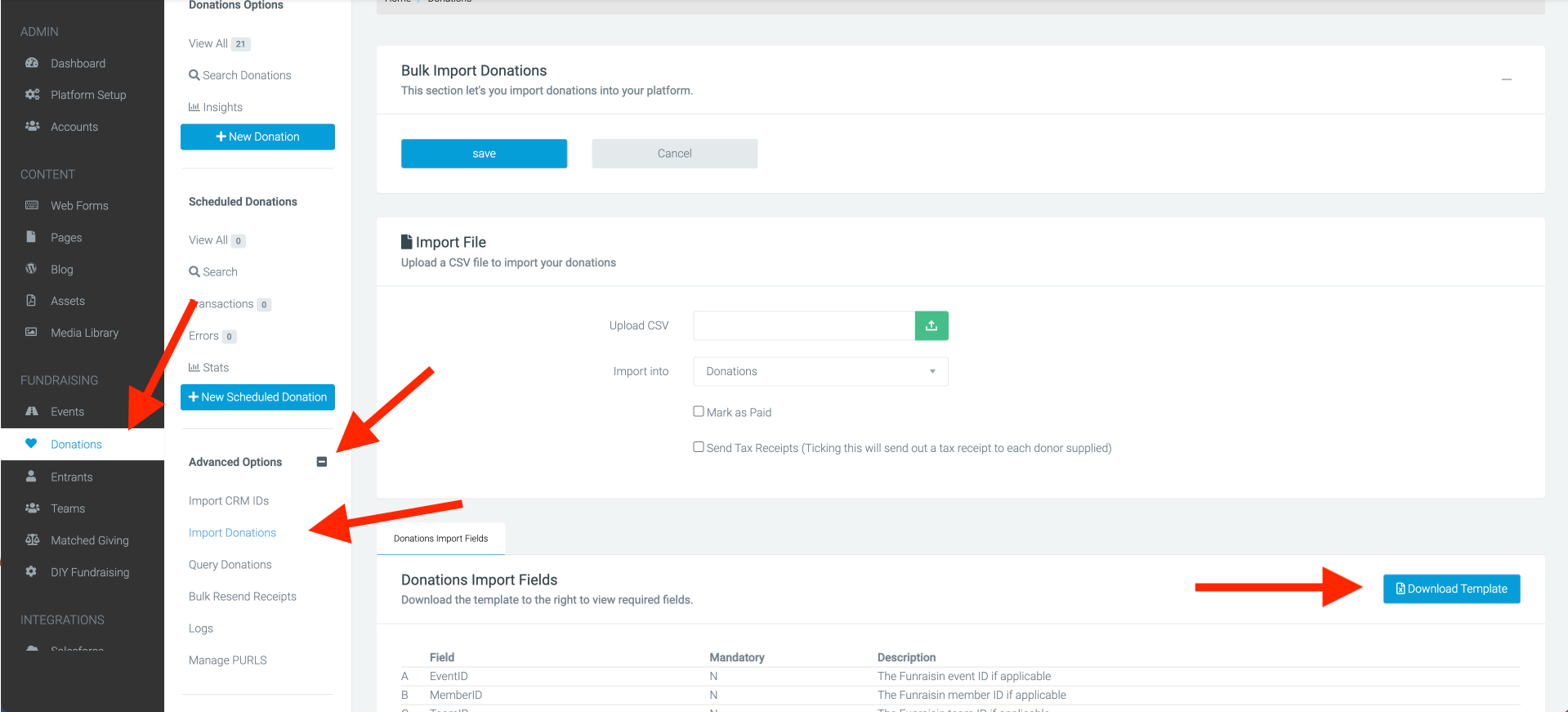Screen dimensions: 1568x712
Task: Click the Teams group icon
Action: pyautogui.click(x=32, y=508)
